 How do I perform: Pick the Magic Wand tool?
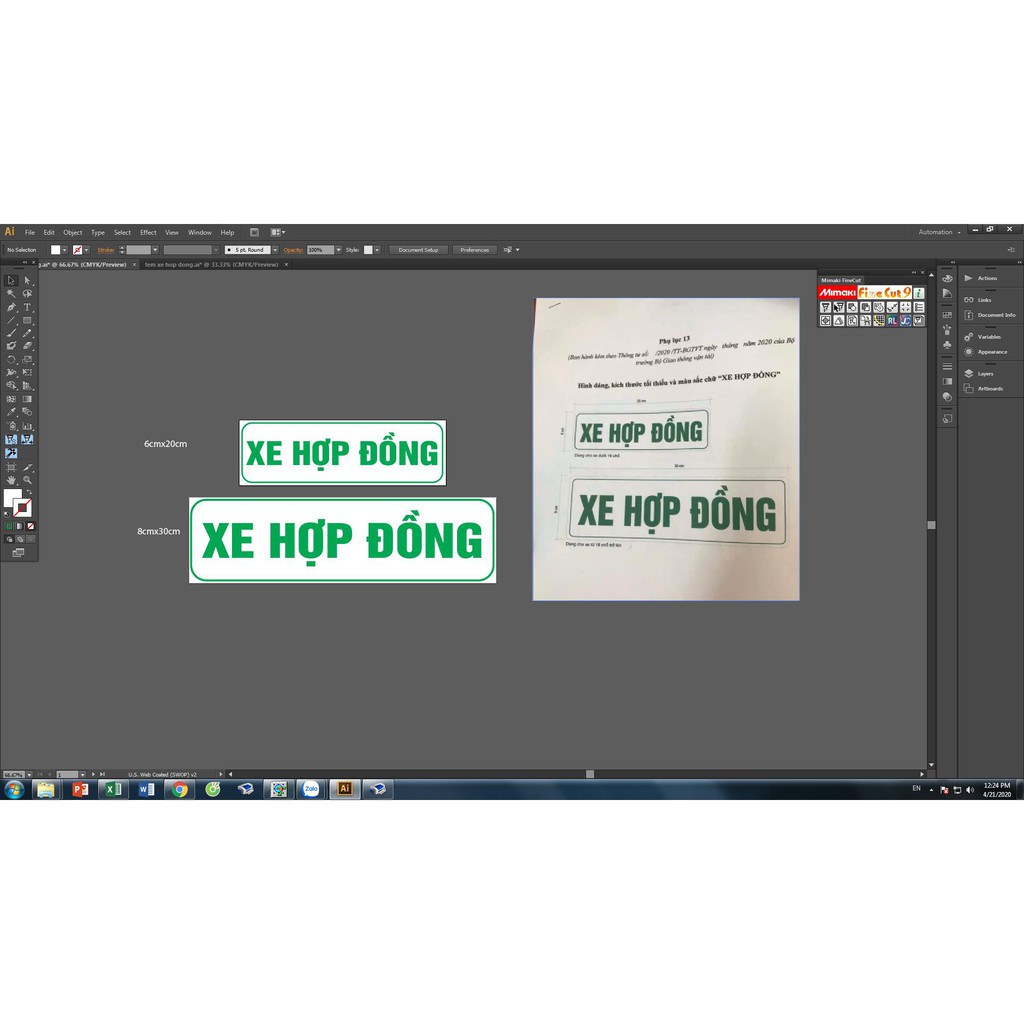point(11,294)
